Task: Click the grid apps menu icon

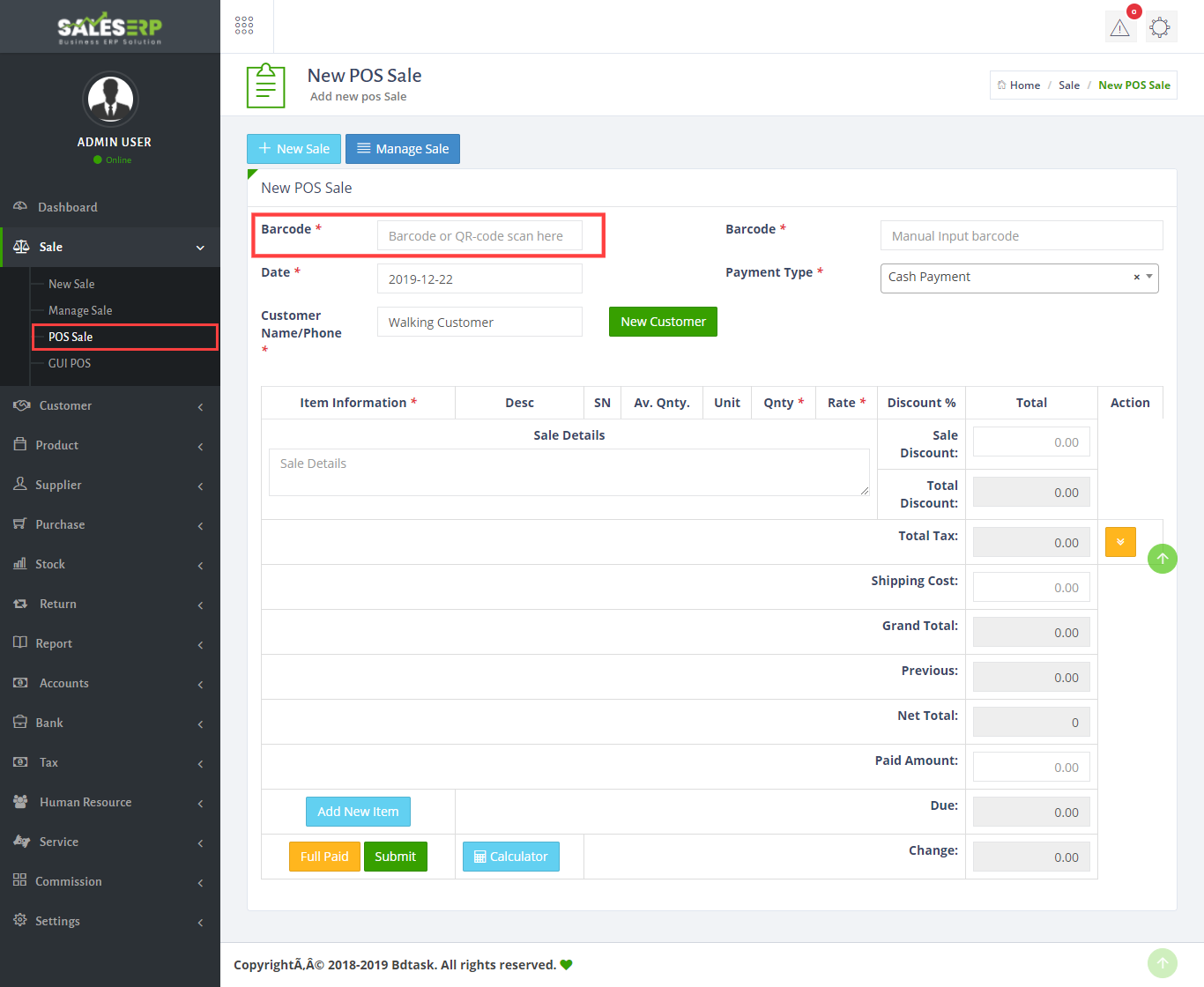Action: (244, 26)
